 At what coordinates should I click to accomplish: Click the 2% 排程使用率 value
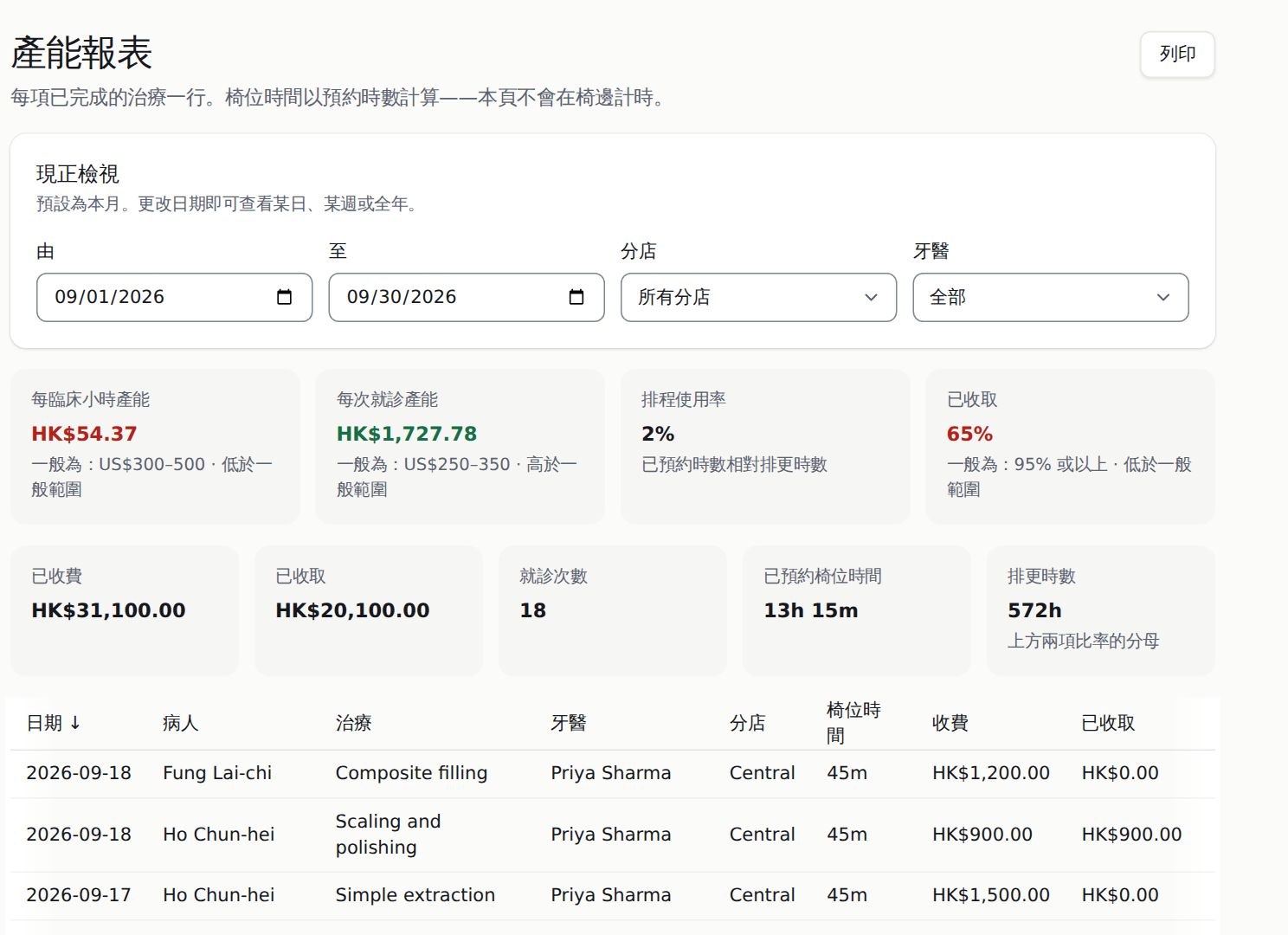[658, 434]
